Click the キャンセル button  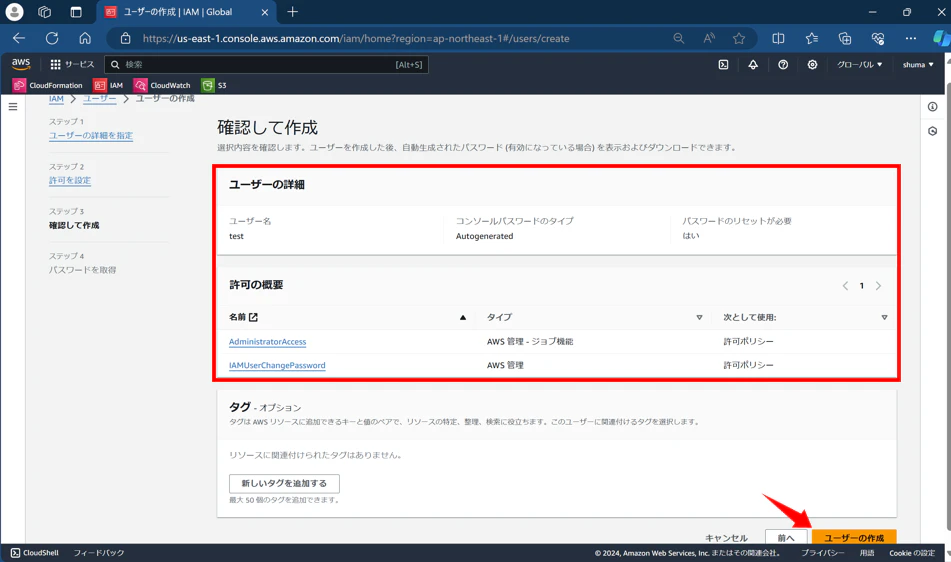click(x=726, y=537)
